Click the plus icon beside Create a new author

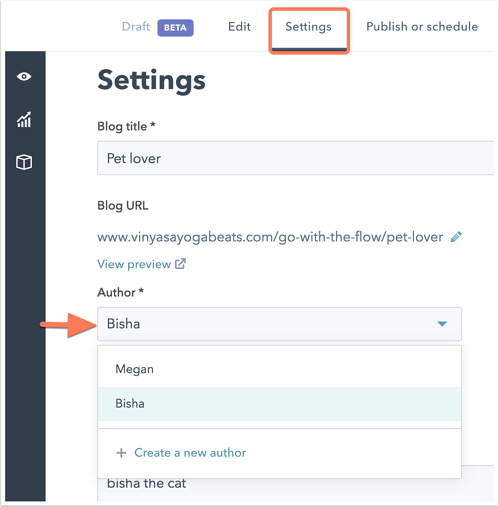pyautogui.click(x=121, y=453)
